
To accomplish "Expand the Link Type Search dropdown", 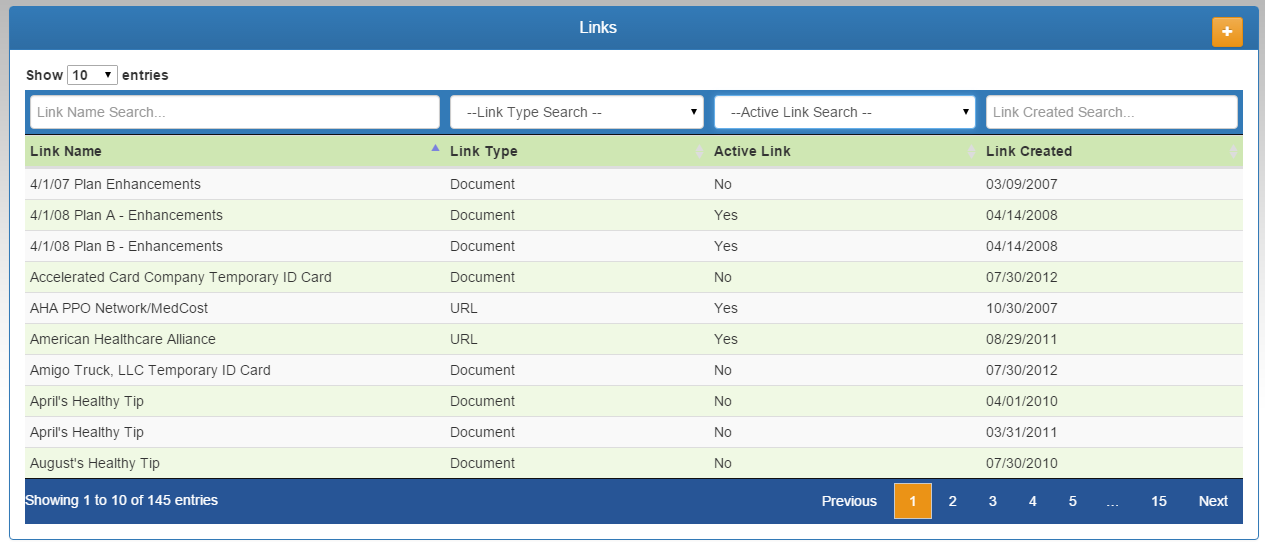I will [x=577, y=112].
